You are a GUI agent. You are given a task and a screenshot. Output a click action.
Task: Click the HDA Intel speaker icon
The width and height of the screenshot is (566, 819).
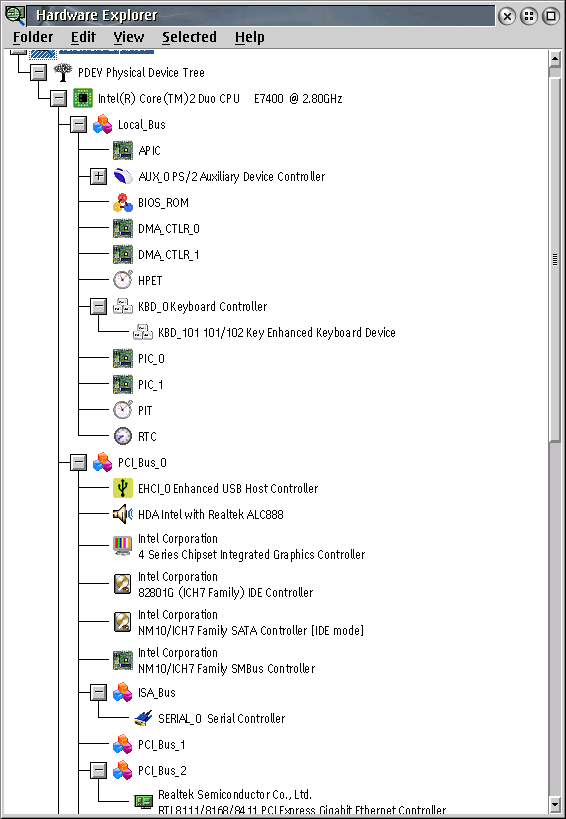pos(123,514)
